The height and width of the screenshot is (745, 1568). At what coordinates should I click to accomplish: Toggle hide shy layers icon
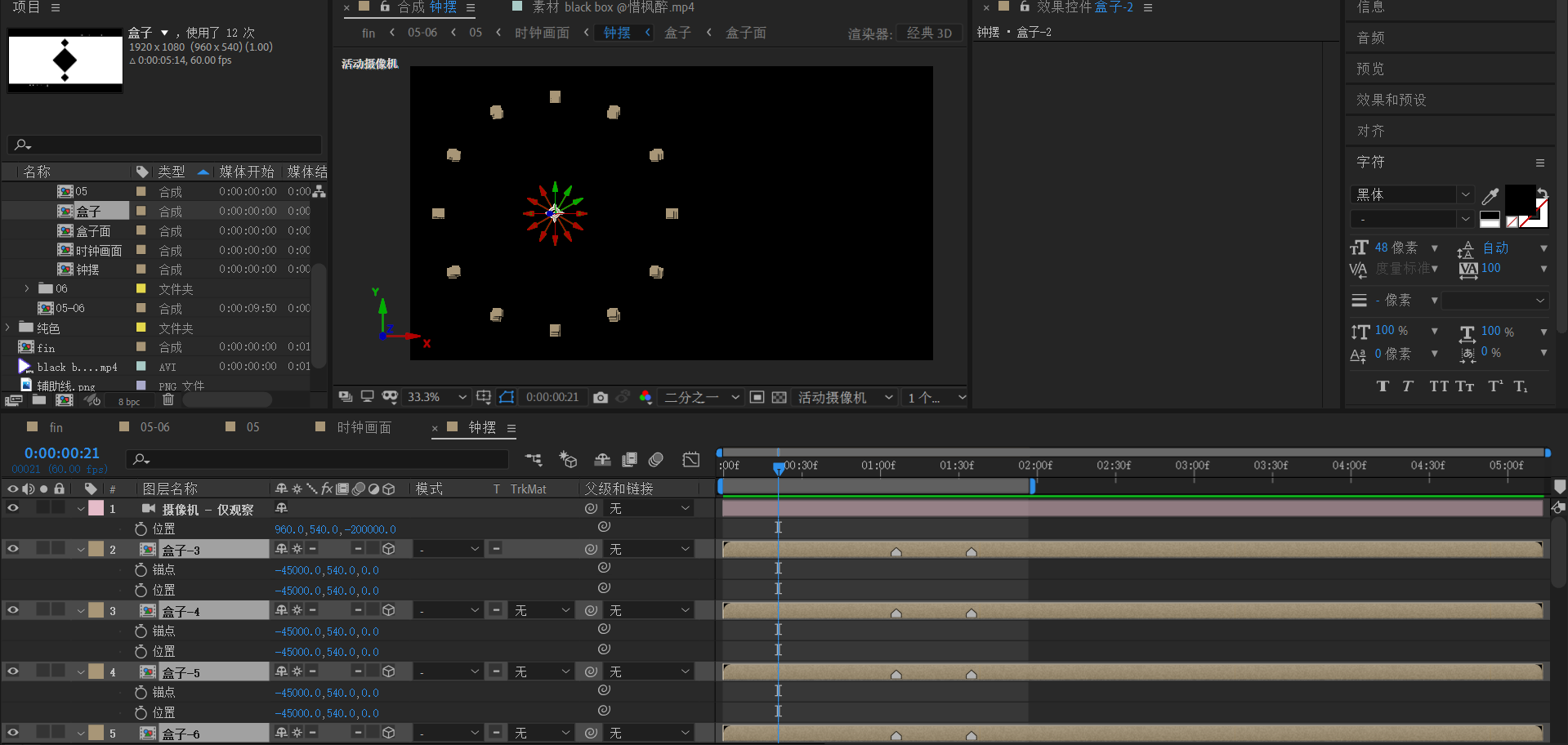tap(602, 460)
